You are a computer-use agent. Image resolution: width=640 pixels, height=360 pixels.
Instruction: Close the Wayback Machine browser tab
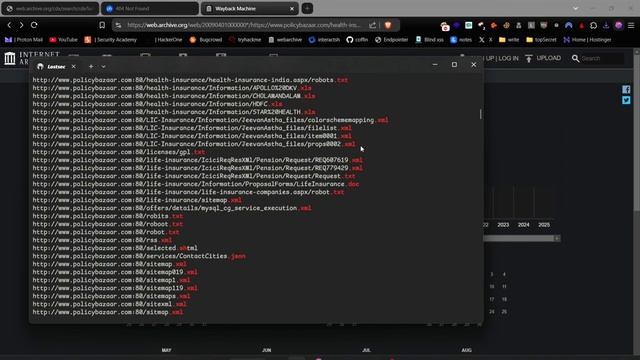[292, 9]
